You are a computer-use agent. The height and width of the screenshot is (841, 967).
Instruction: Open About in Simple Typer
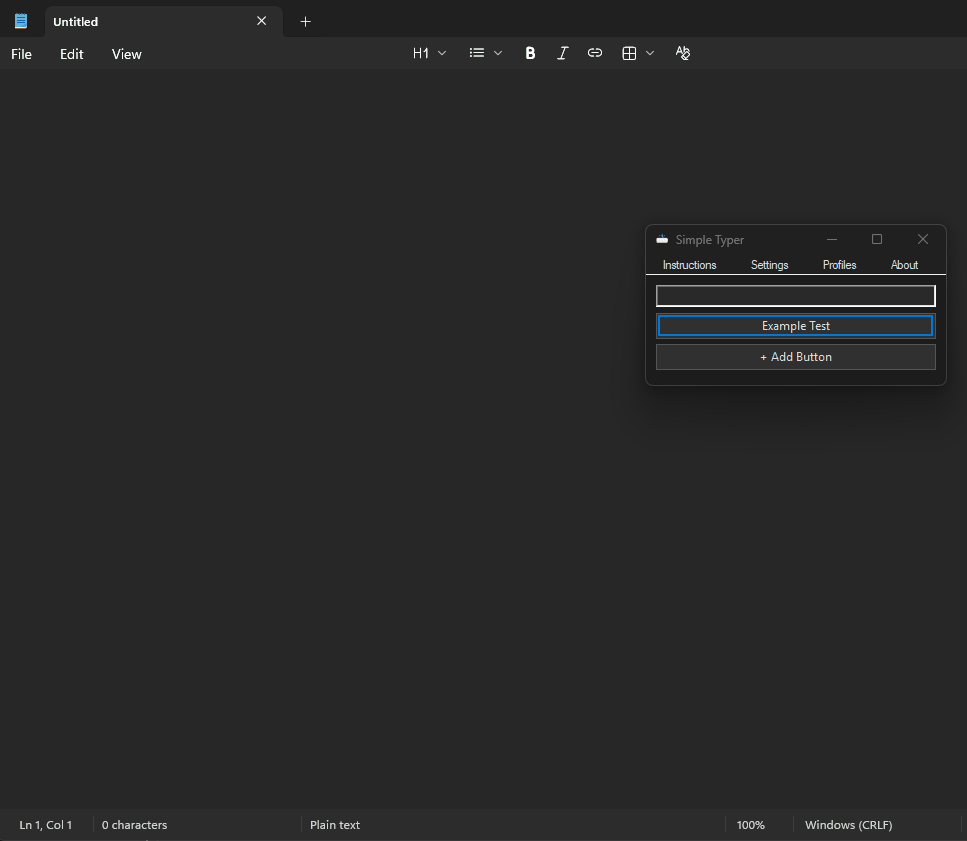click(x=904, y=265)
